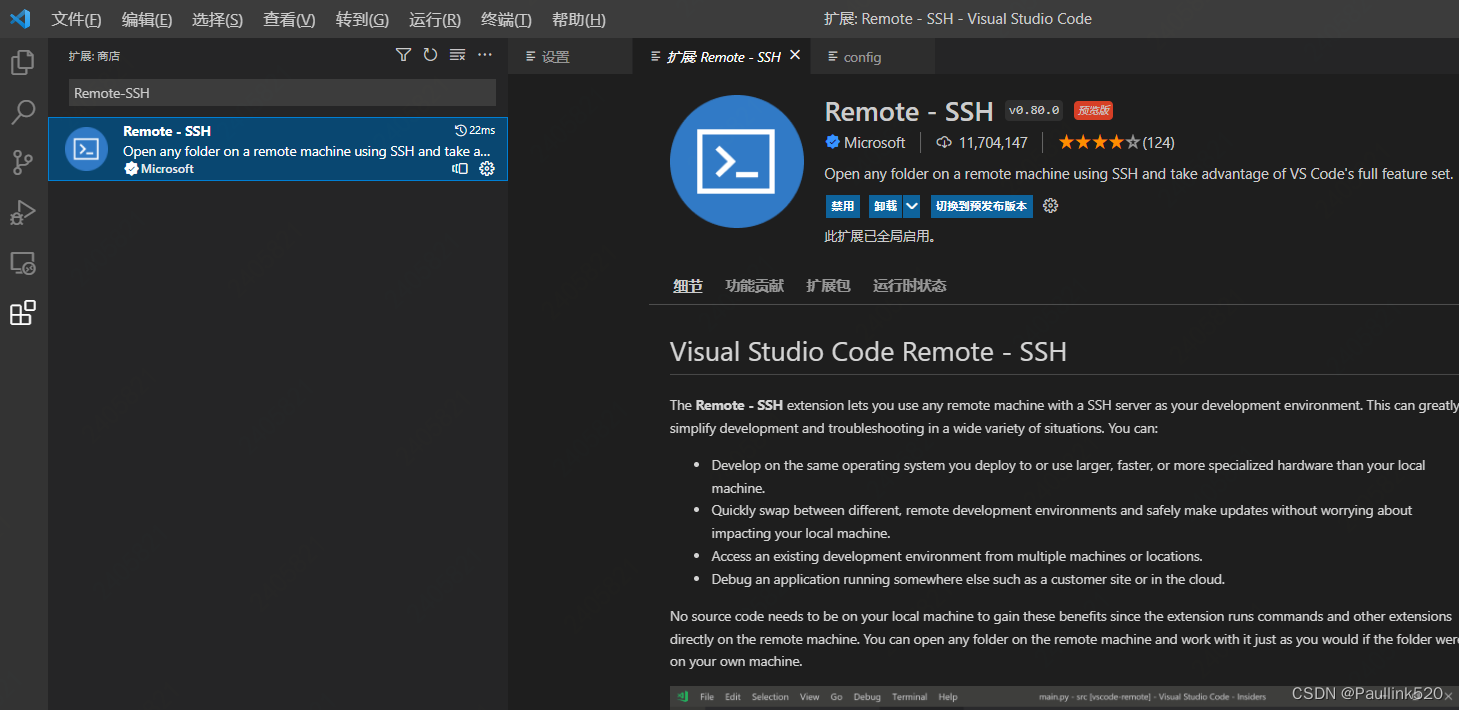Open the 文件(F) menu
This screenshot has height=710, width=1459.
point(76,20)
